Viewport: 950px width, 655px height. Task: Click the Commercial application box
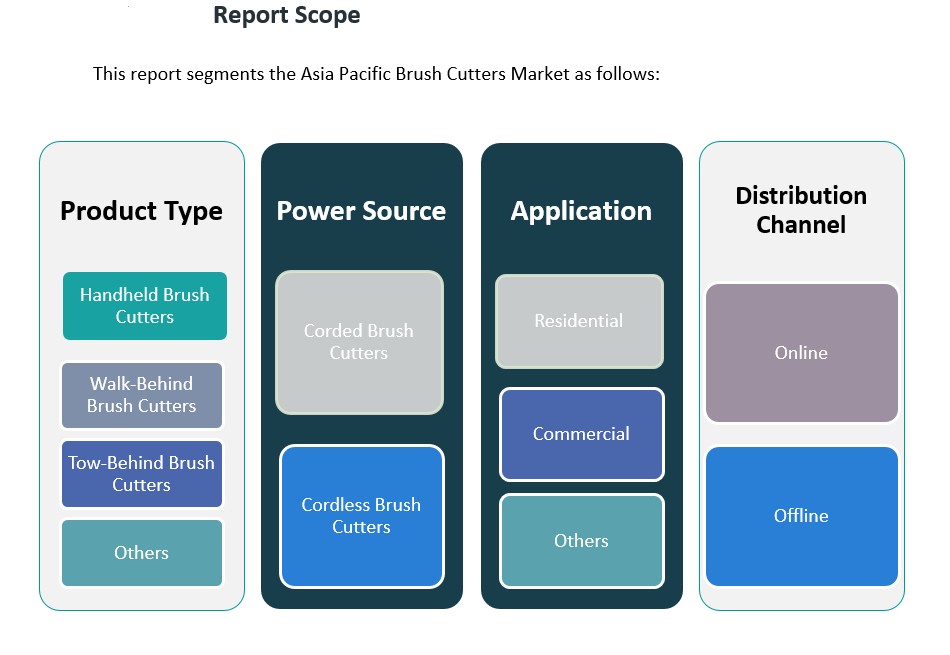[581, 434]
